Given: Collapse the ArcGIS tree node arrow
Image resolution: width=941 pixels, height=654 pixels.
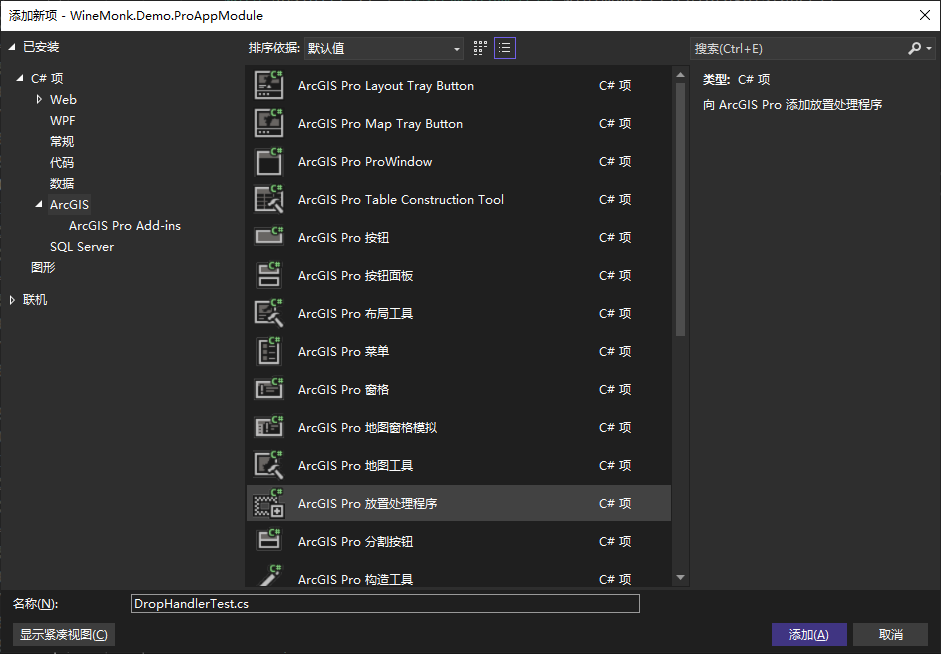Looking at the screenshot, I should pyautogui.click(x=39, y=205).
